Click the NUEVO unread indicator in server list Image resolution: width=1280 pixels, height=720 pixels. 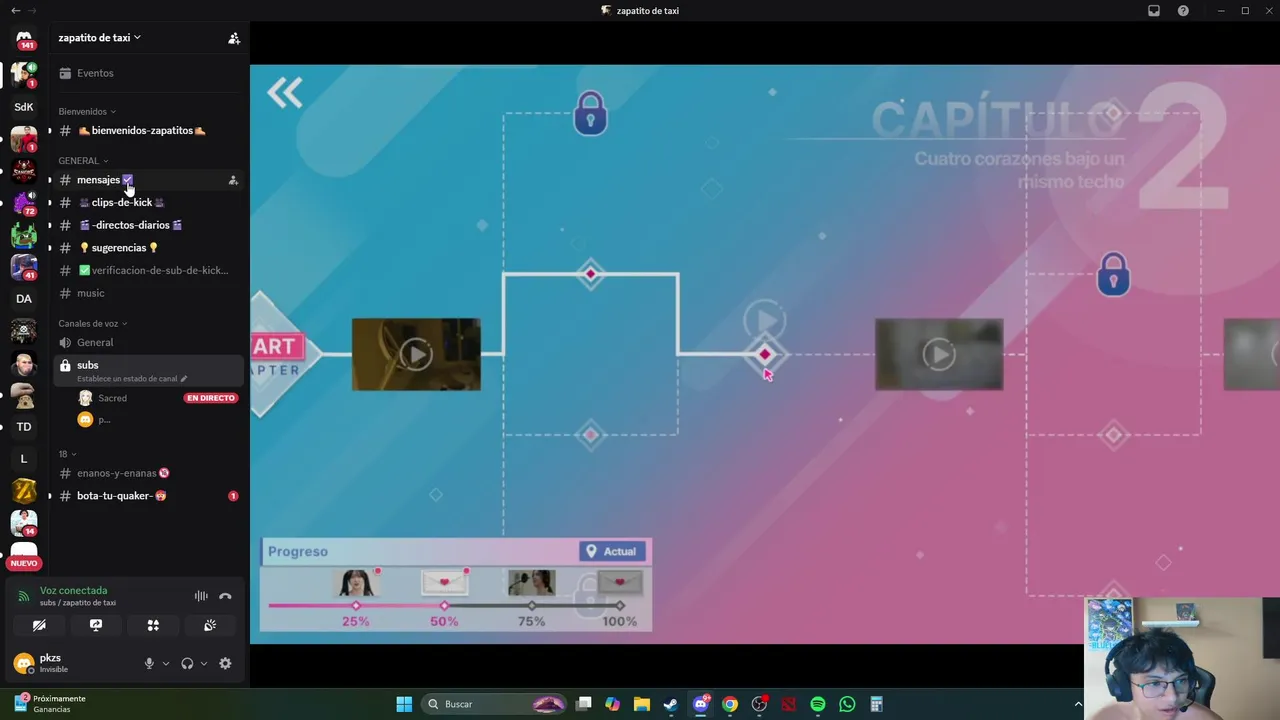[24, 563]
